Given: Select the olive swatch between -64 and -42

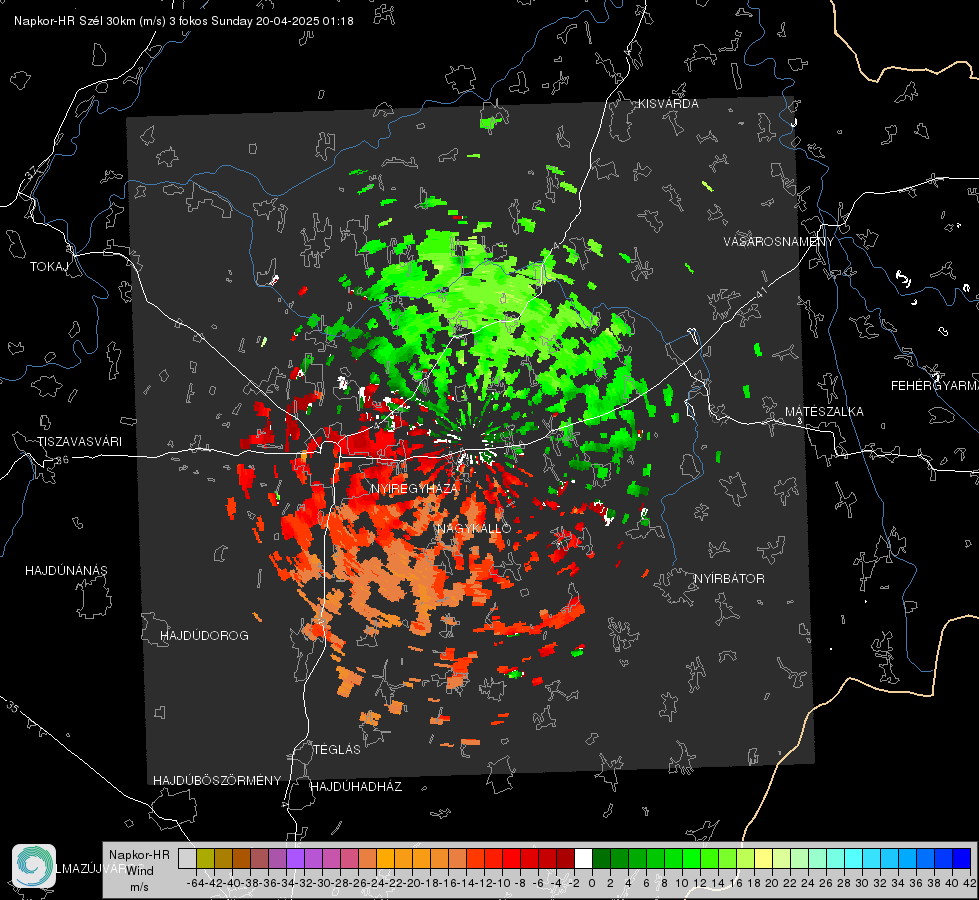Looking at the screenshot, I should pyautogui.click(x=205, y=858).
